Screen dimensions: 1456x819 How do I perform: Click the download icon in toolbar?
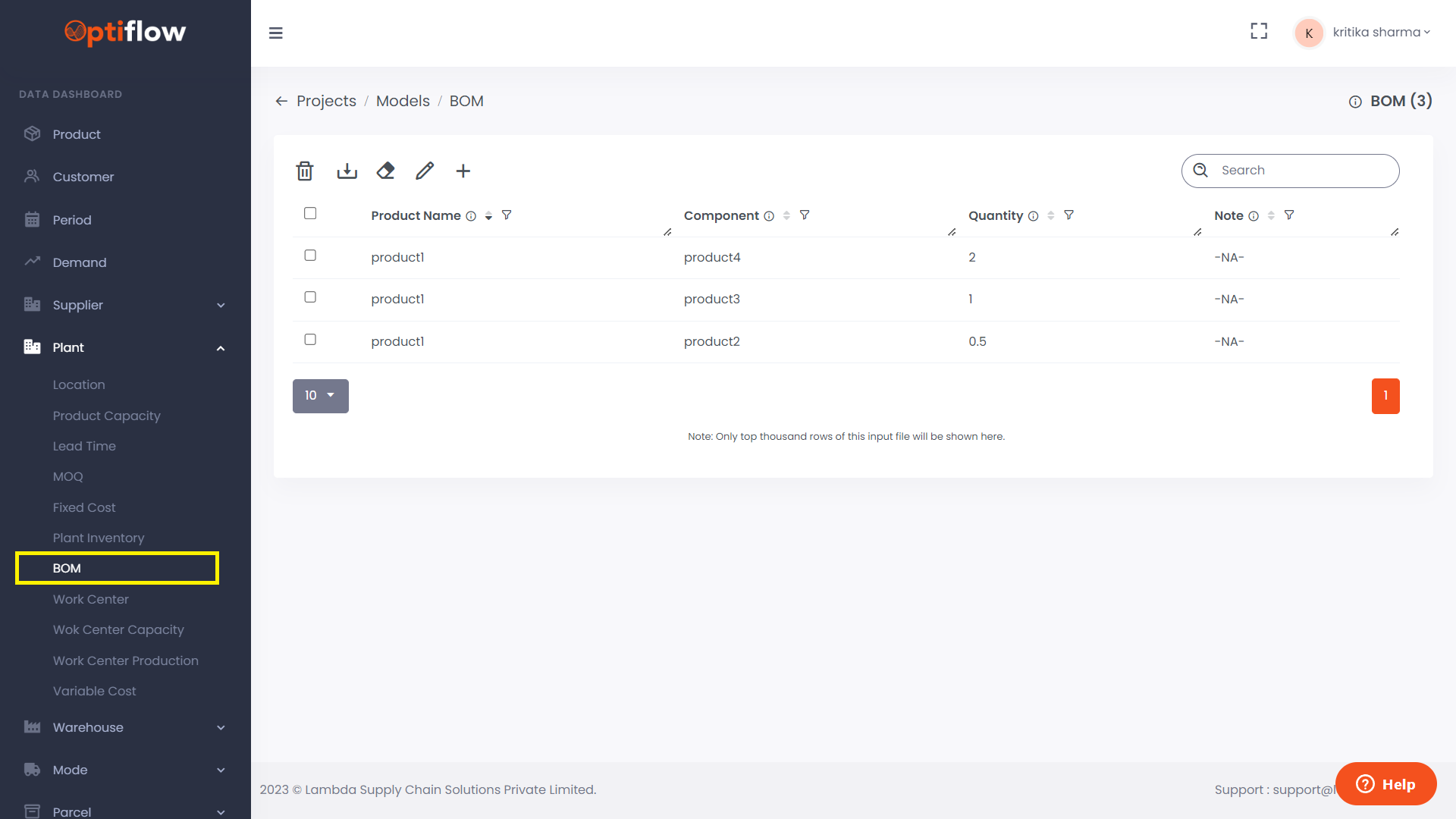(x=347, y=171)
